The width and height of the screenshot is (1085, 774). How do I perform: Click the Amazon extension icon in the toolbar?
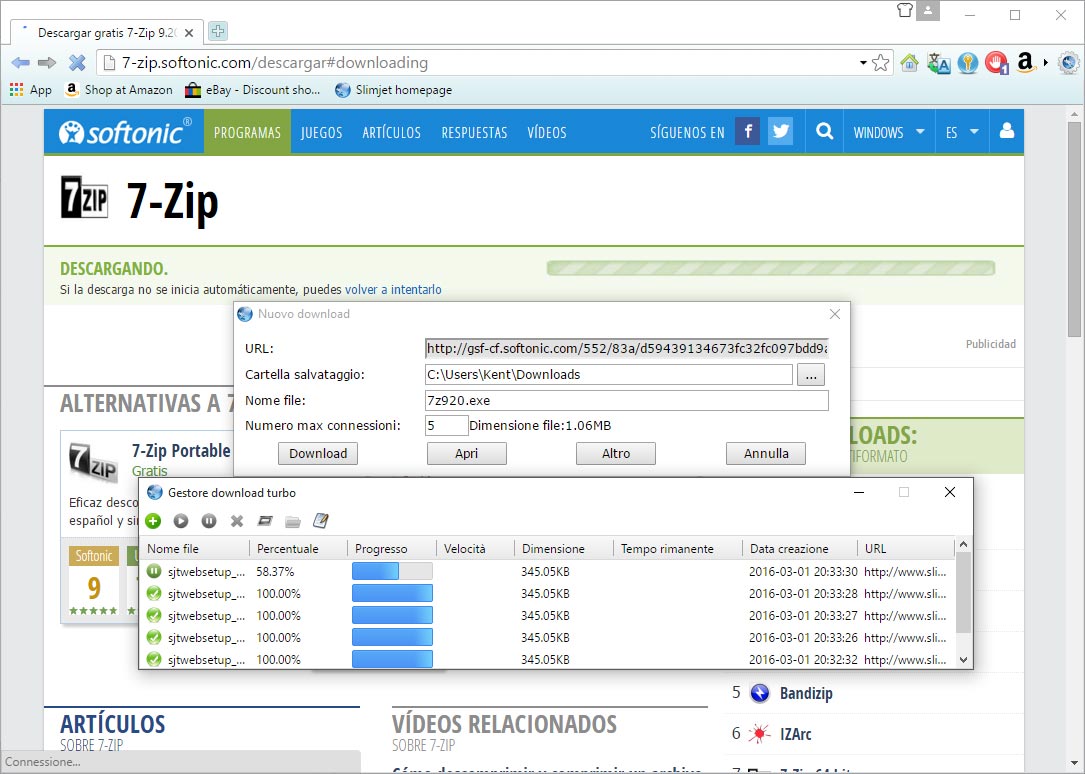(1025, 63)
